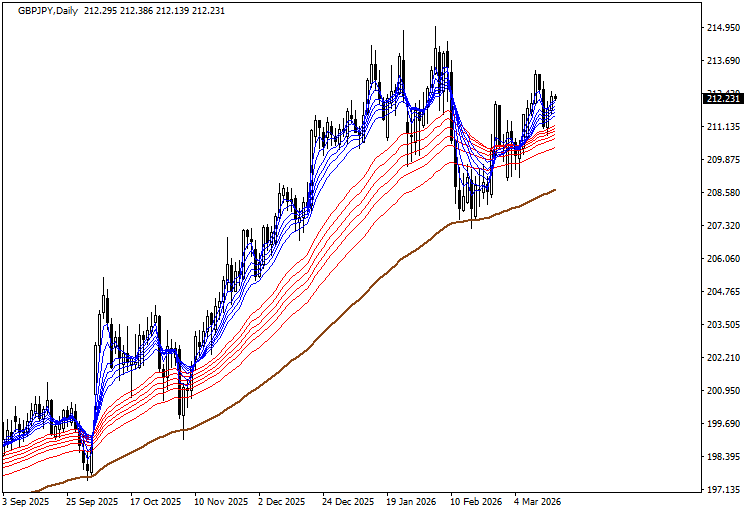Click the 214.950 price axis label

[722, 28]
